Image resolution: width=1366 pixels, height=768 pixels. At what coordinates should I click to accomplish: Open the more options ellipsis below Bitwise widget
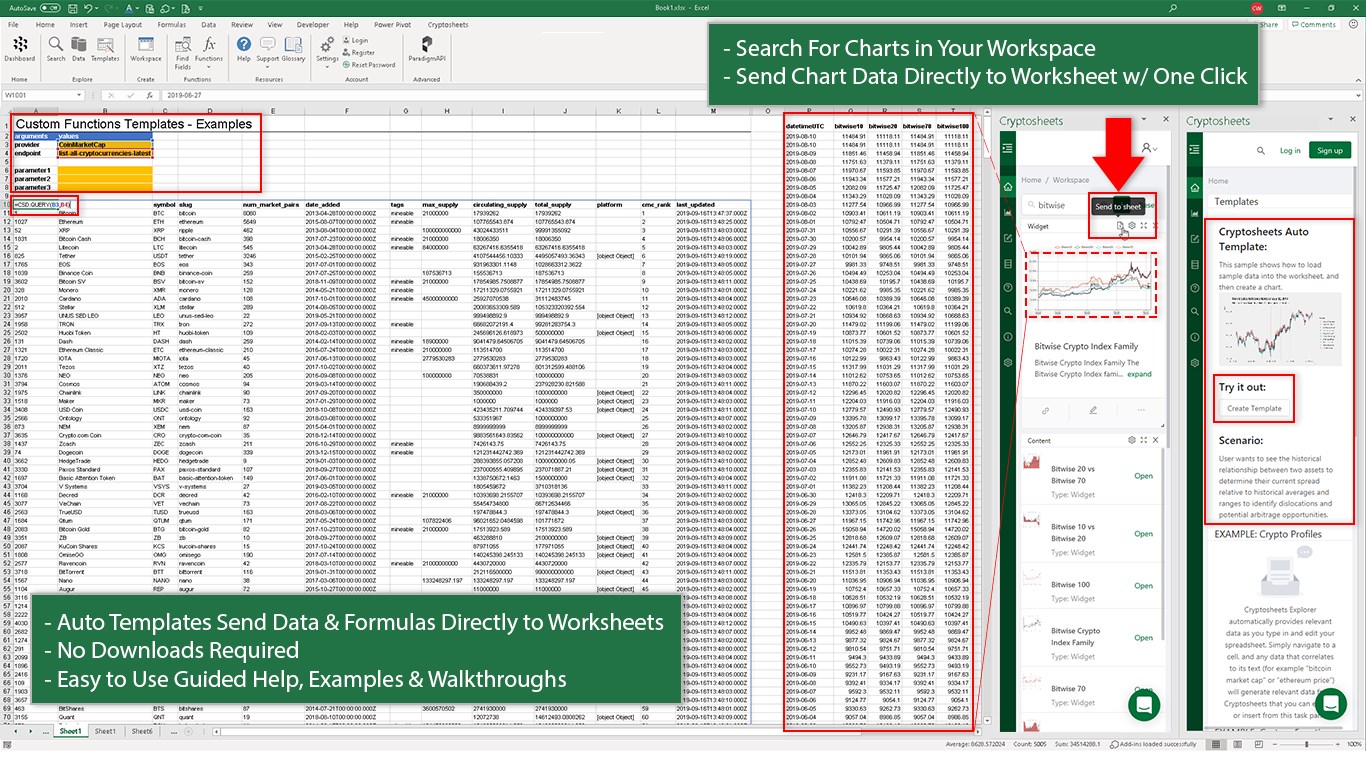tap(1141, 410)
